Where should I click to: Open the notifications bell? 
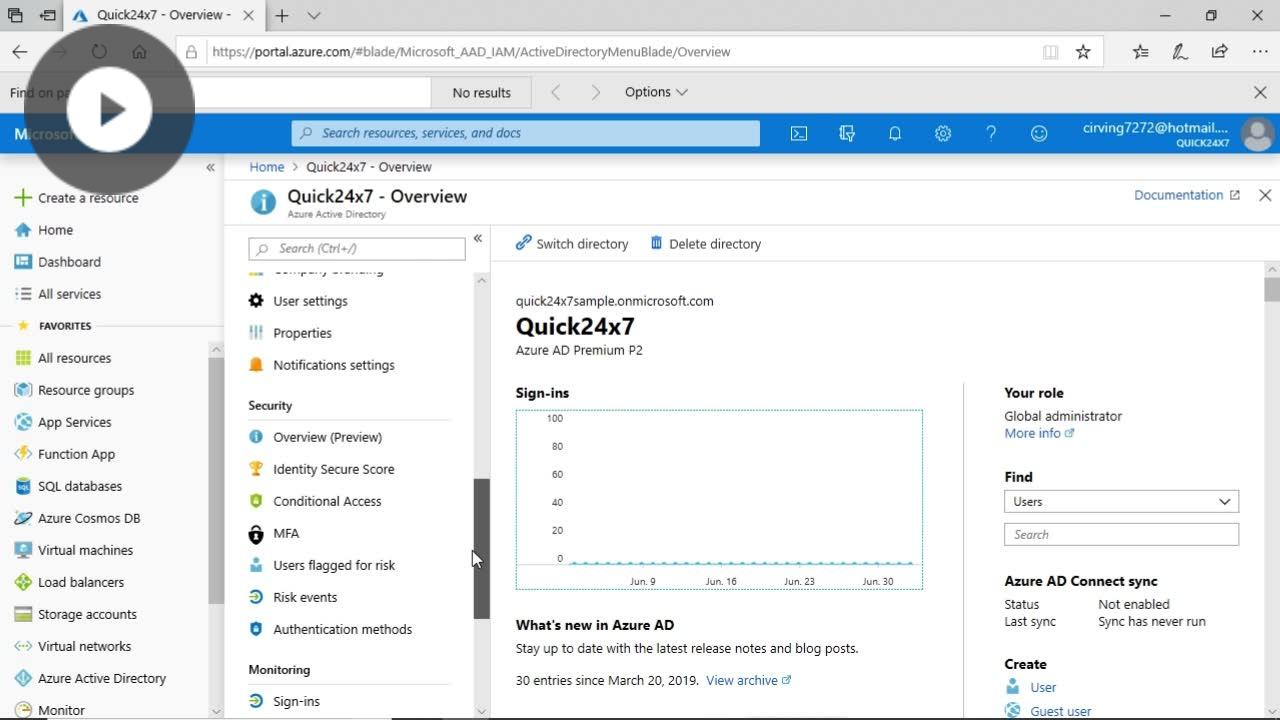click(x=895, y=133)
